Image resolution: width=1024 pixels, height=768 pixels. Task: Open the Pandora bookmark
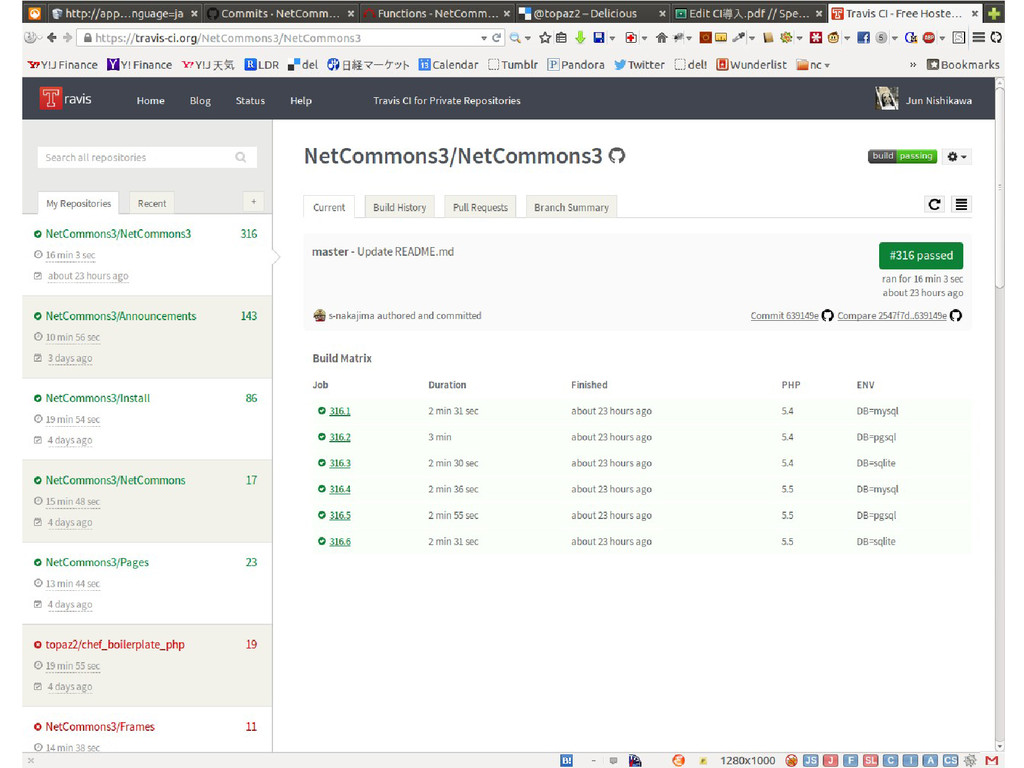point(576,65)
